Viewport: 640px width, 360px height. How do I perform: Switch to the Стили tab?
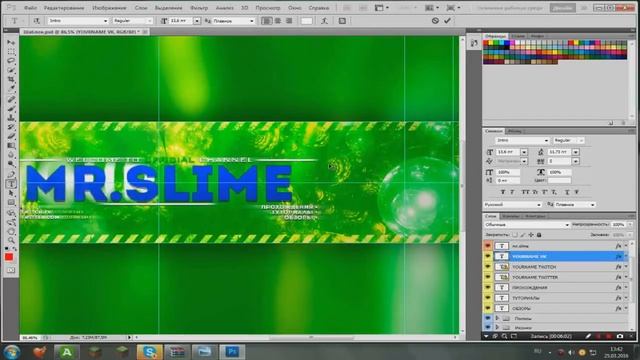tap(518, 36)
